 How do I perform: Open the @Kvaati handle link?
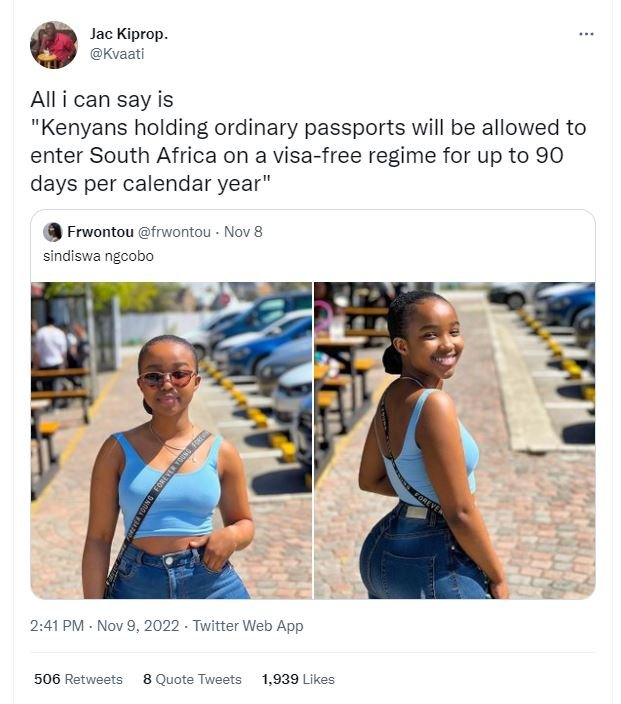click(x=117, y=54)
